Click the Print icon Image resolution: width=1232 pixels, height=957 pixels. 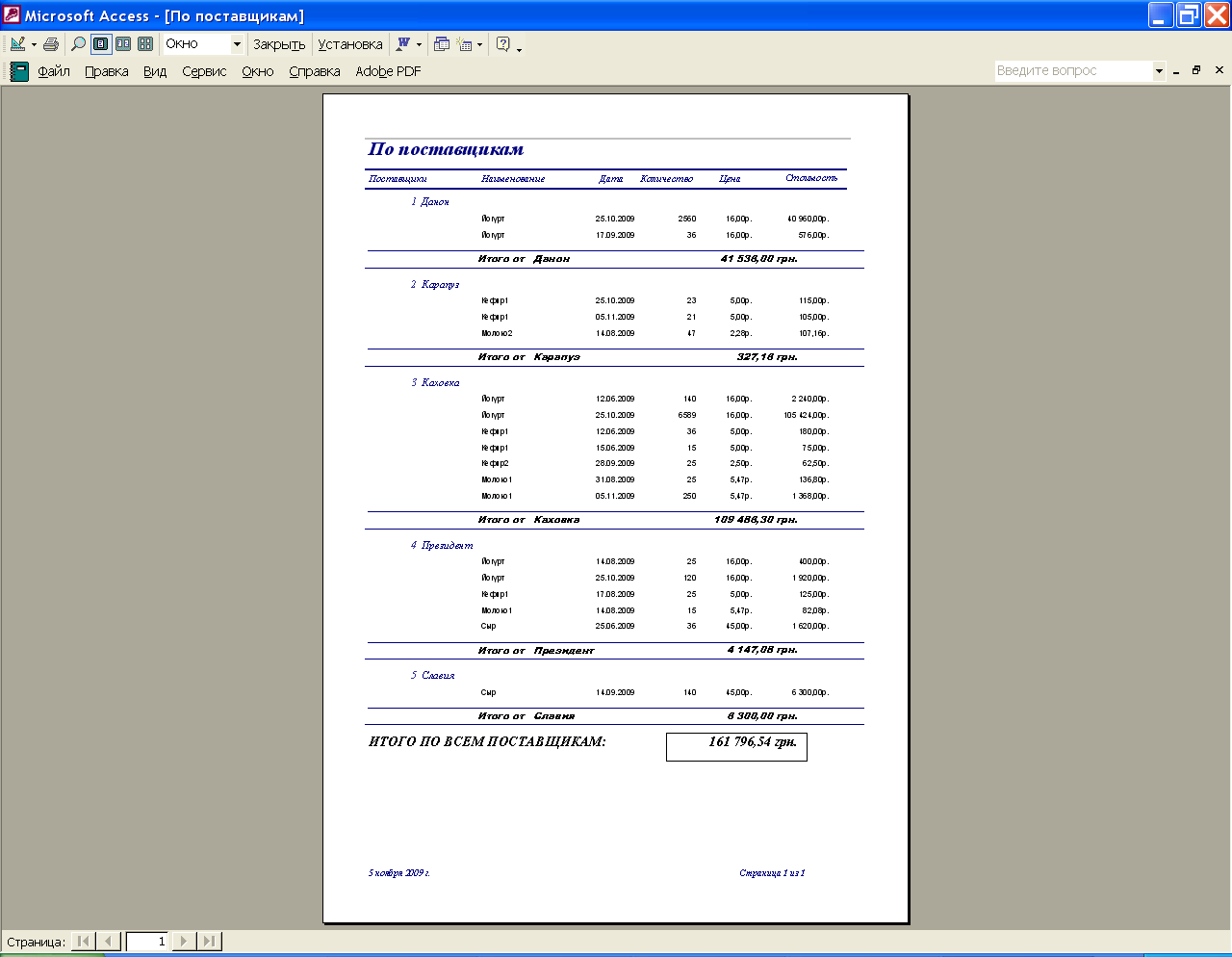point(51,44)
